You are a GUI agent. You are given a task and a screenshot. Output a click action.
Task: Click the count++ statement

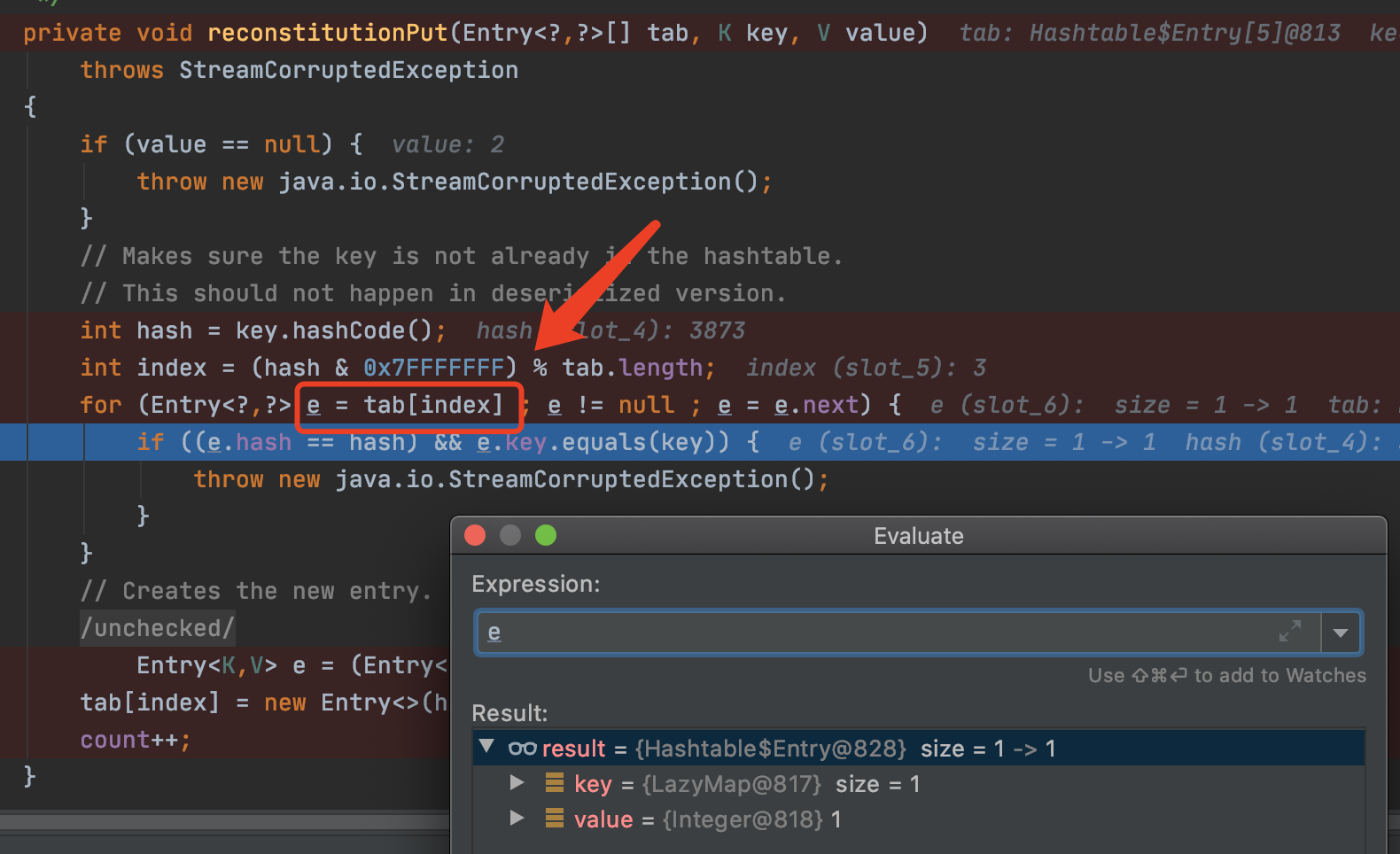tap(133, 740)
